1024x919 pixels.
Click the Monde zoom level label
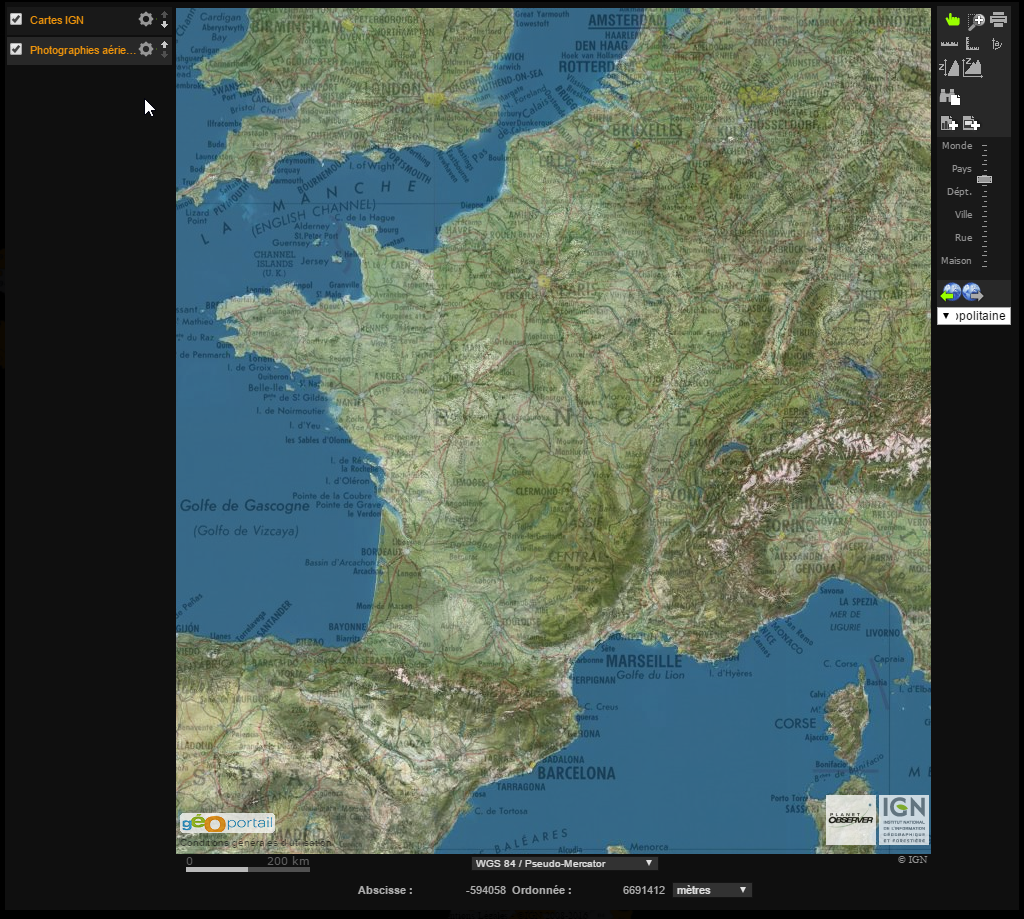click(x=958, y=145)
